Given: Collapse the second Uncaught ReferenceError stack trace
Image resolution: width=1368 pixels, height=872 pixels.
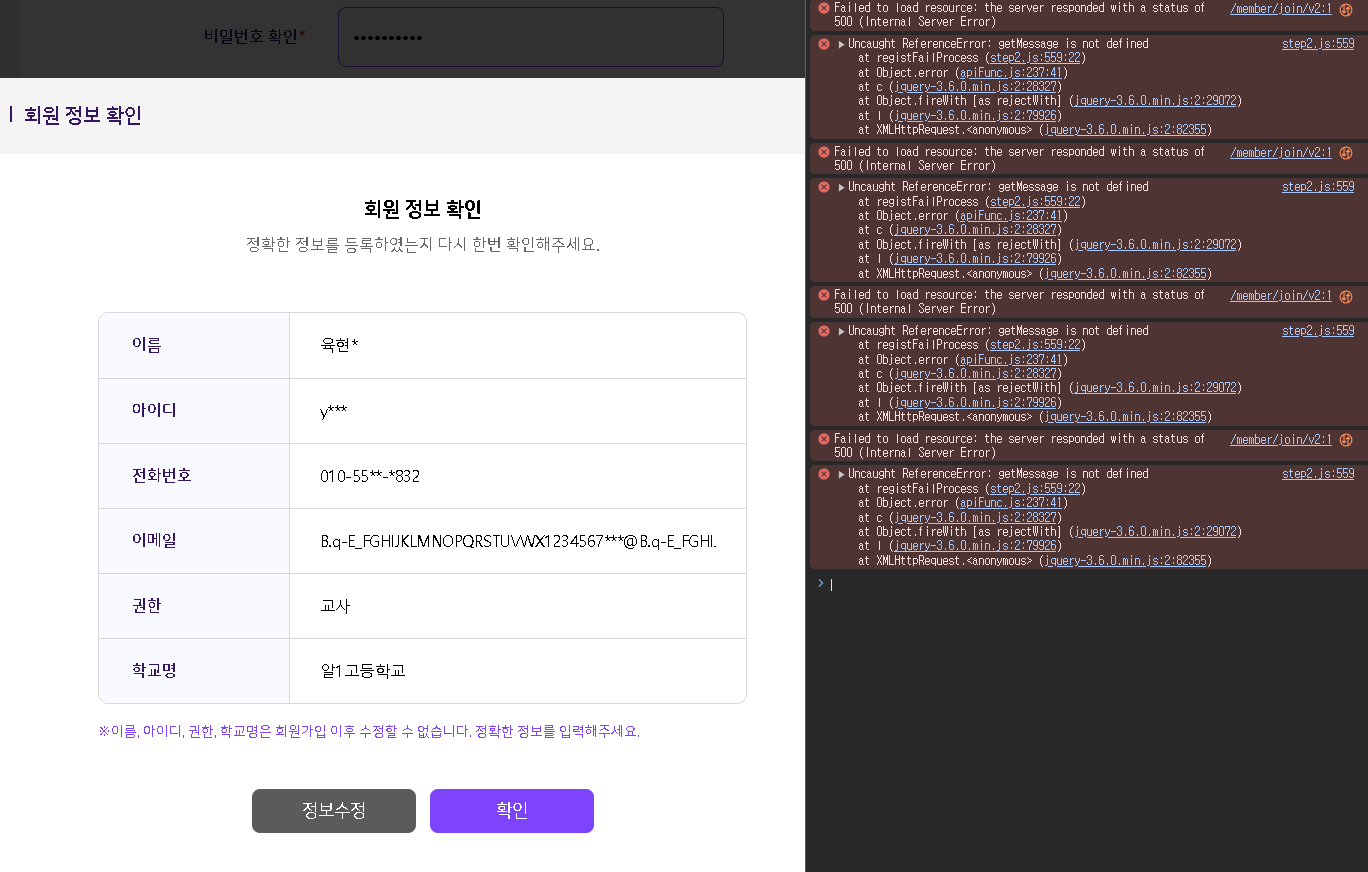Looking at the screenshot, I should coord(842,187).
